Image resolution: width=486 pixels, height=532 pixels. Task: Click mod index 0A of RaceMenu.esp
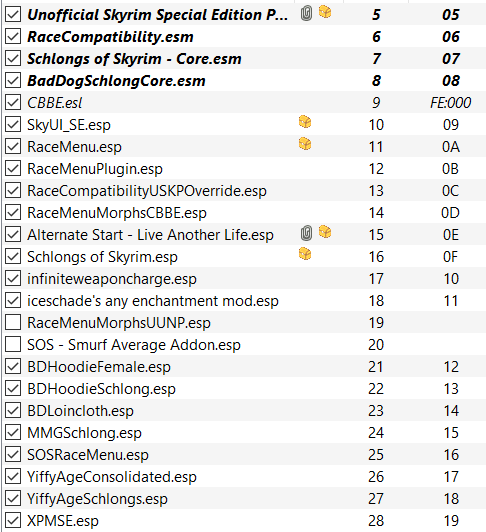451,147
